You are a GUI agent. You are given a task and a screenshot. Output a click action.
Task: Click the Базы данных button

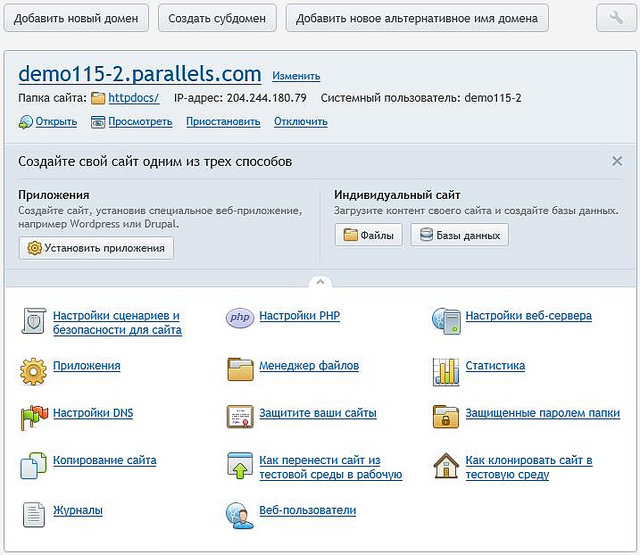pyautogui.click(x=460, y=235)
